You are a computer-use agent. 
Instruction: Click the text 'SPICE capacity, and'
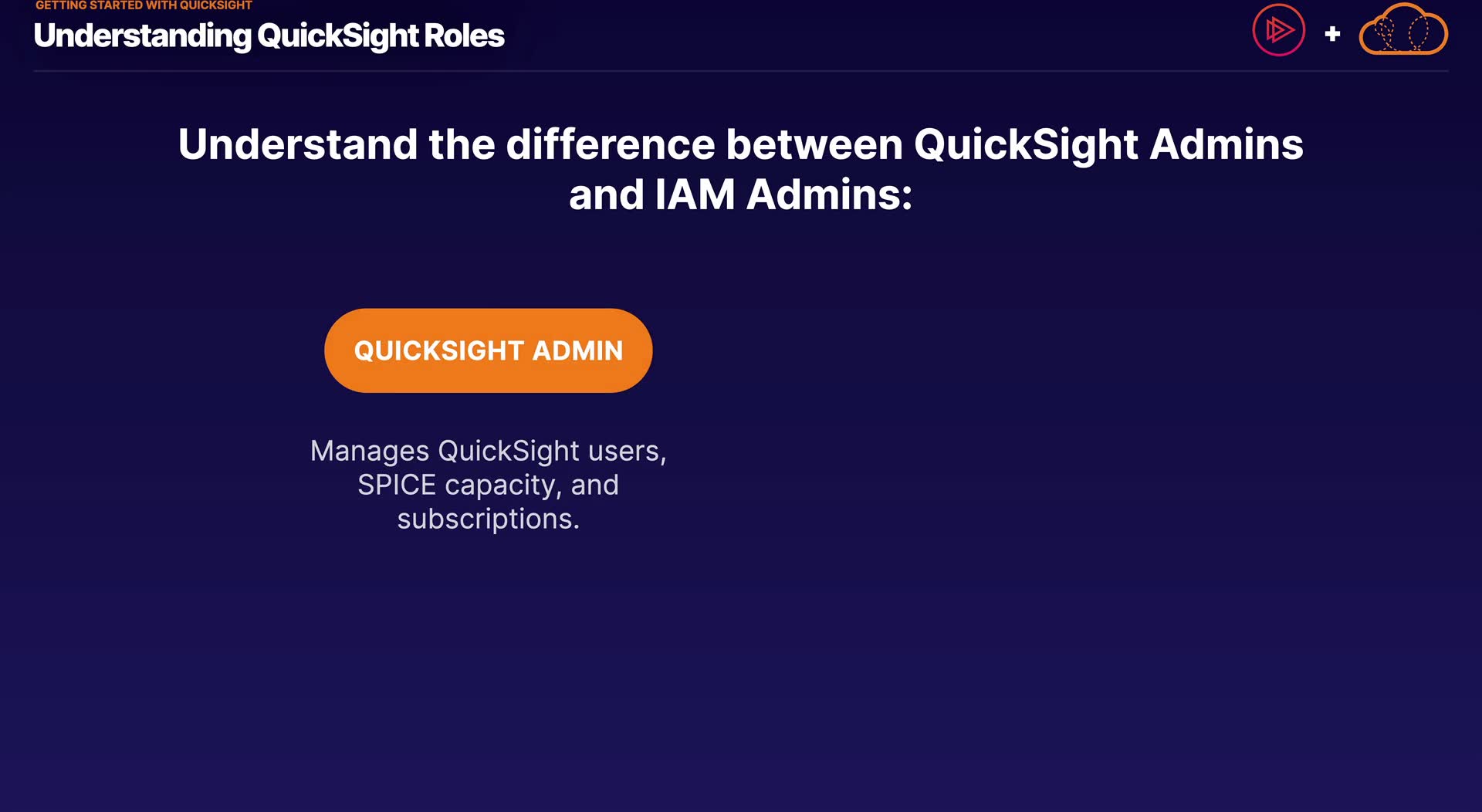point(488,485)
